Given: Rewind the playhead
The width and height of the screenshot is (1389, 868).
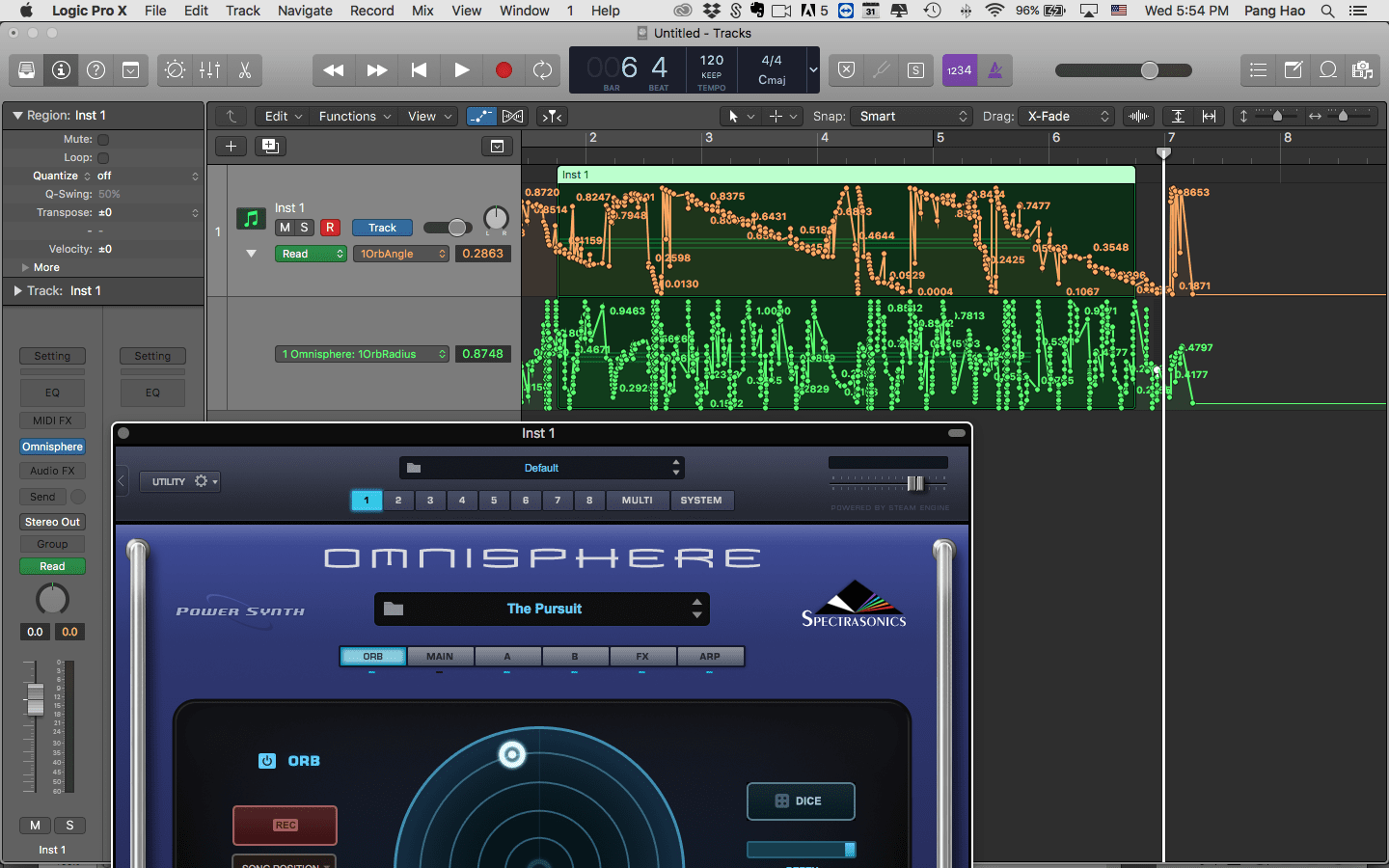Looking at the screenshot, I should coord(334,70).
